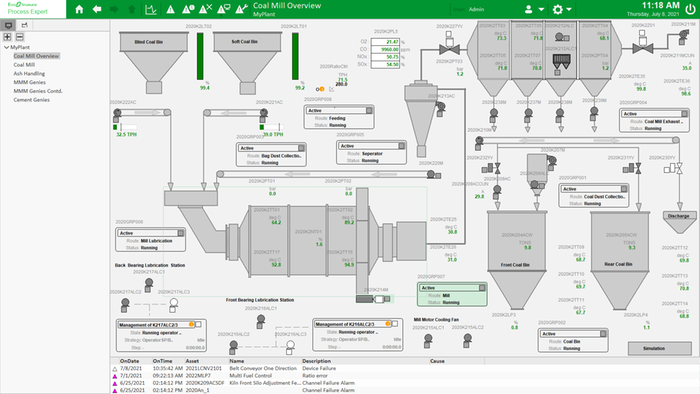
Task: Toggle the Coal Dust Collection group button
Action: [624, 189]
